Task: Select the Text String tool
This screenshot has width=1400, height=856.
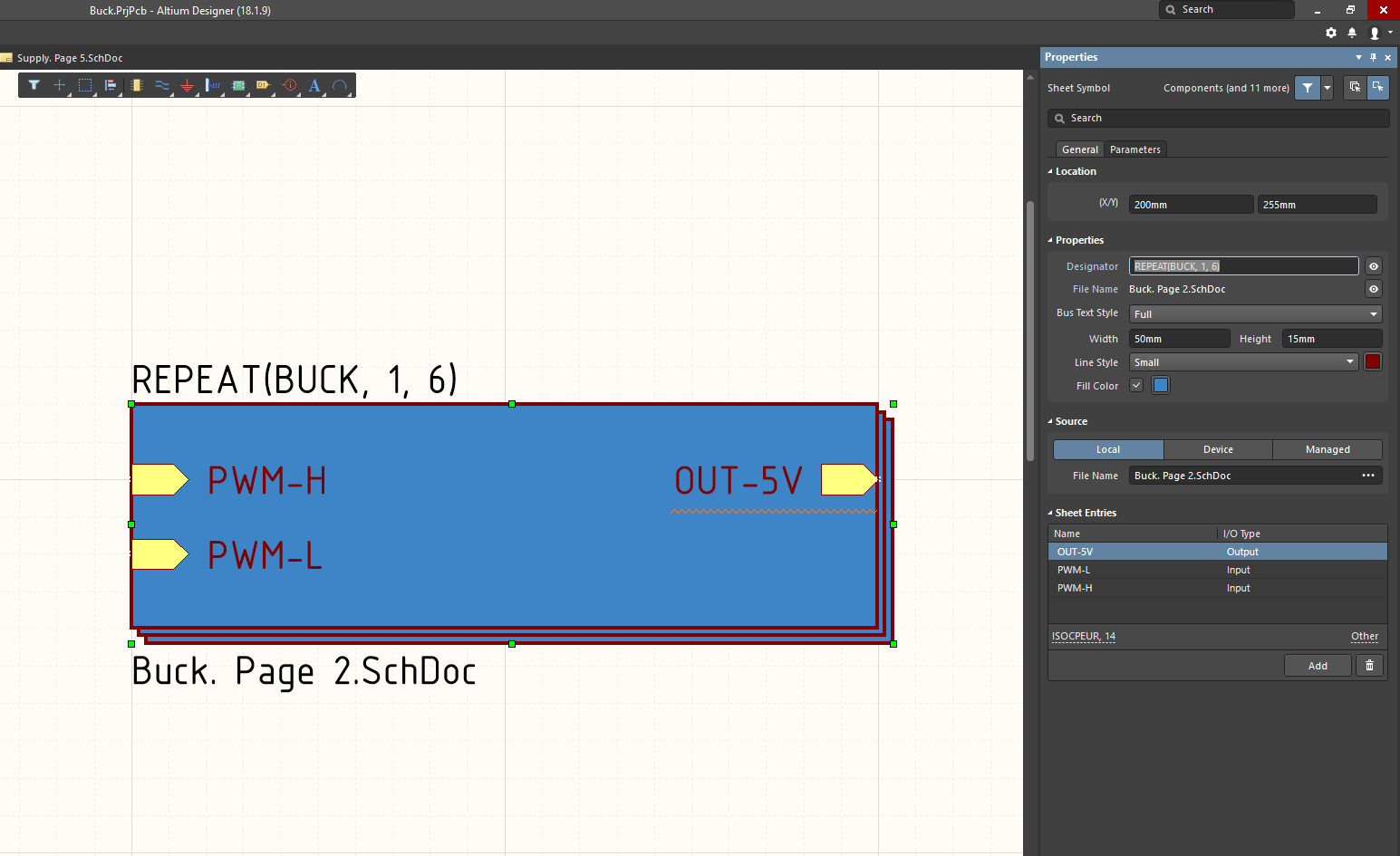Action: 314,85
